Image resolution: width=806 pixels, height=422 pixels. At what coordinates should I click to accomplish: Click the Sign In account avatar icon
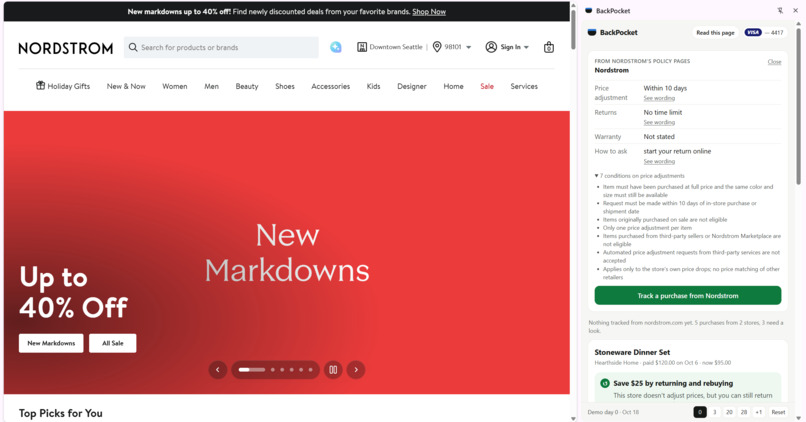(x=491, y=47)
